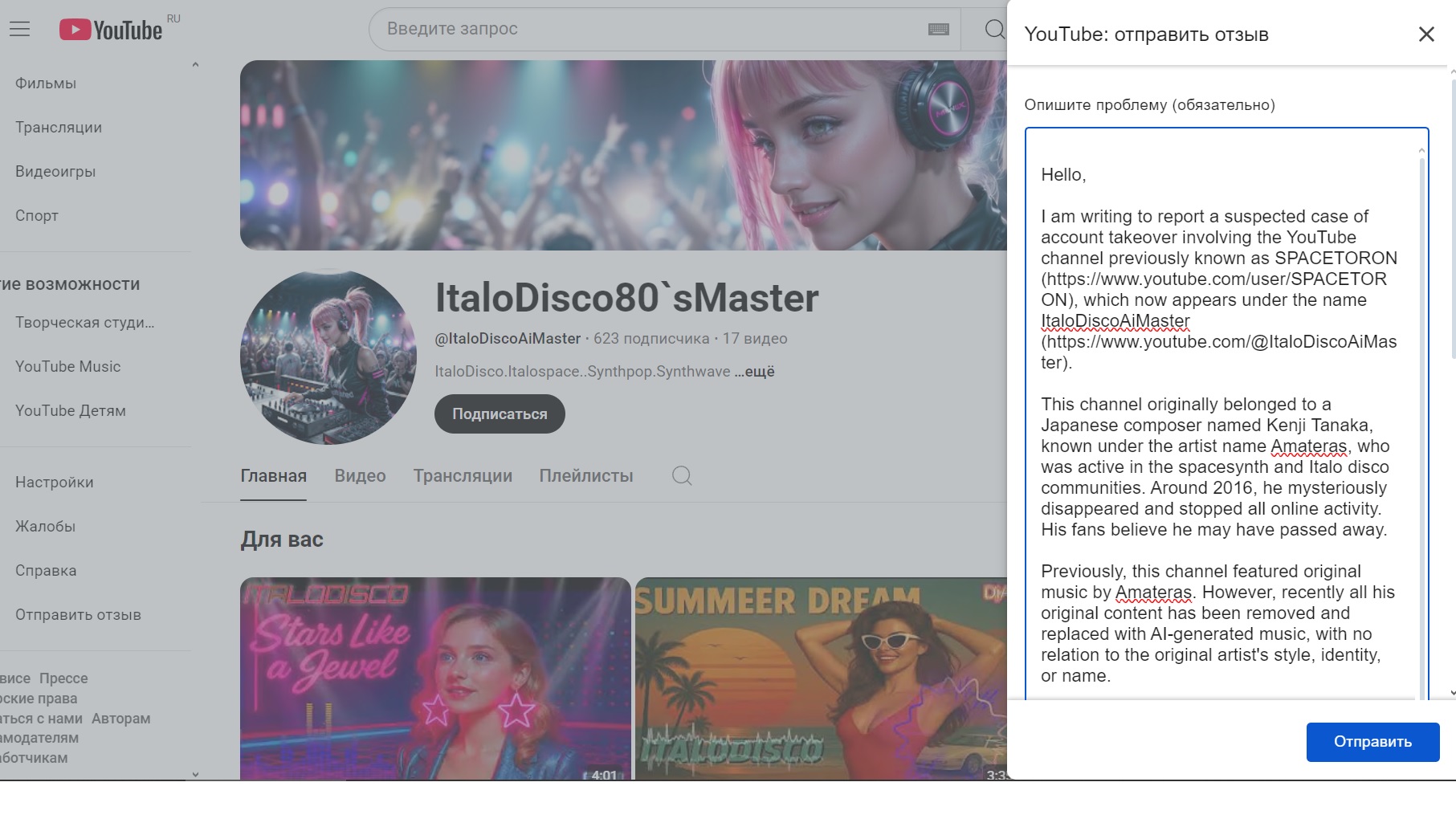This screenshot has height=831, width=1456.
Task: Open Справка in the sidebar
Action: [x=46, y=571]
